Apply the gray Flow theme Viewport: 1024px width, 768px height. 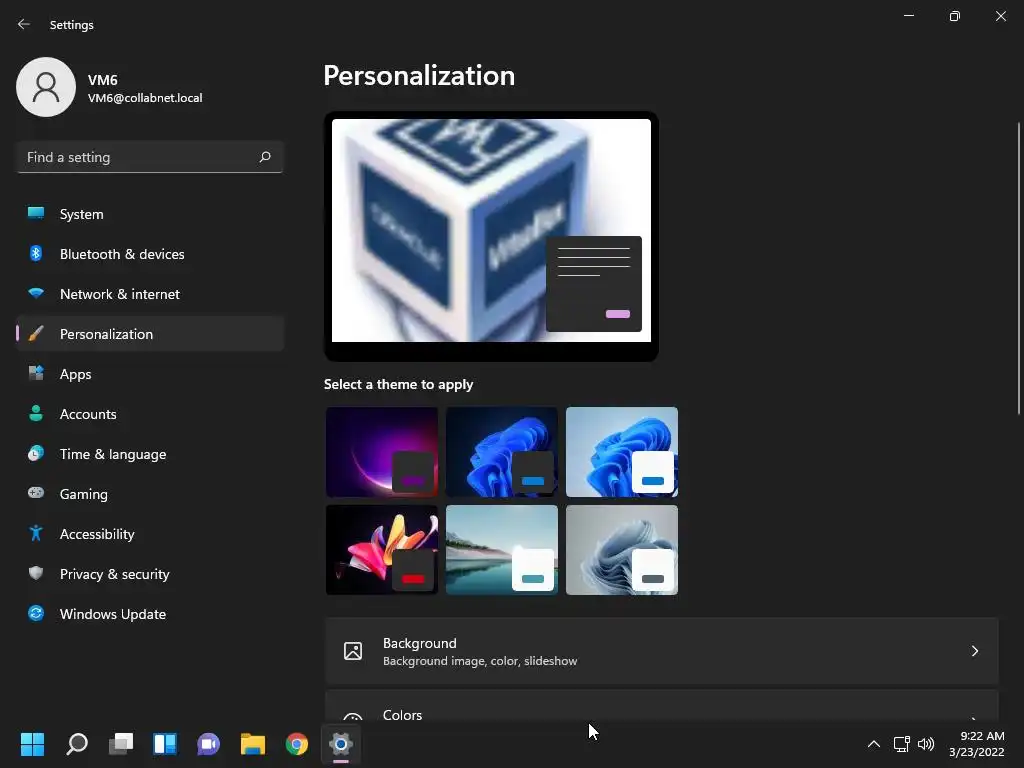(x=622, y=550)
